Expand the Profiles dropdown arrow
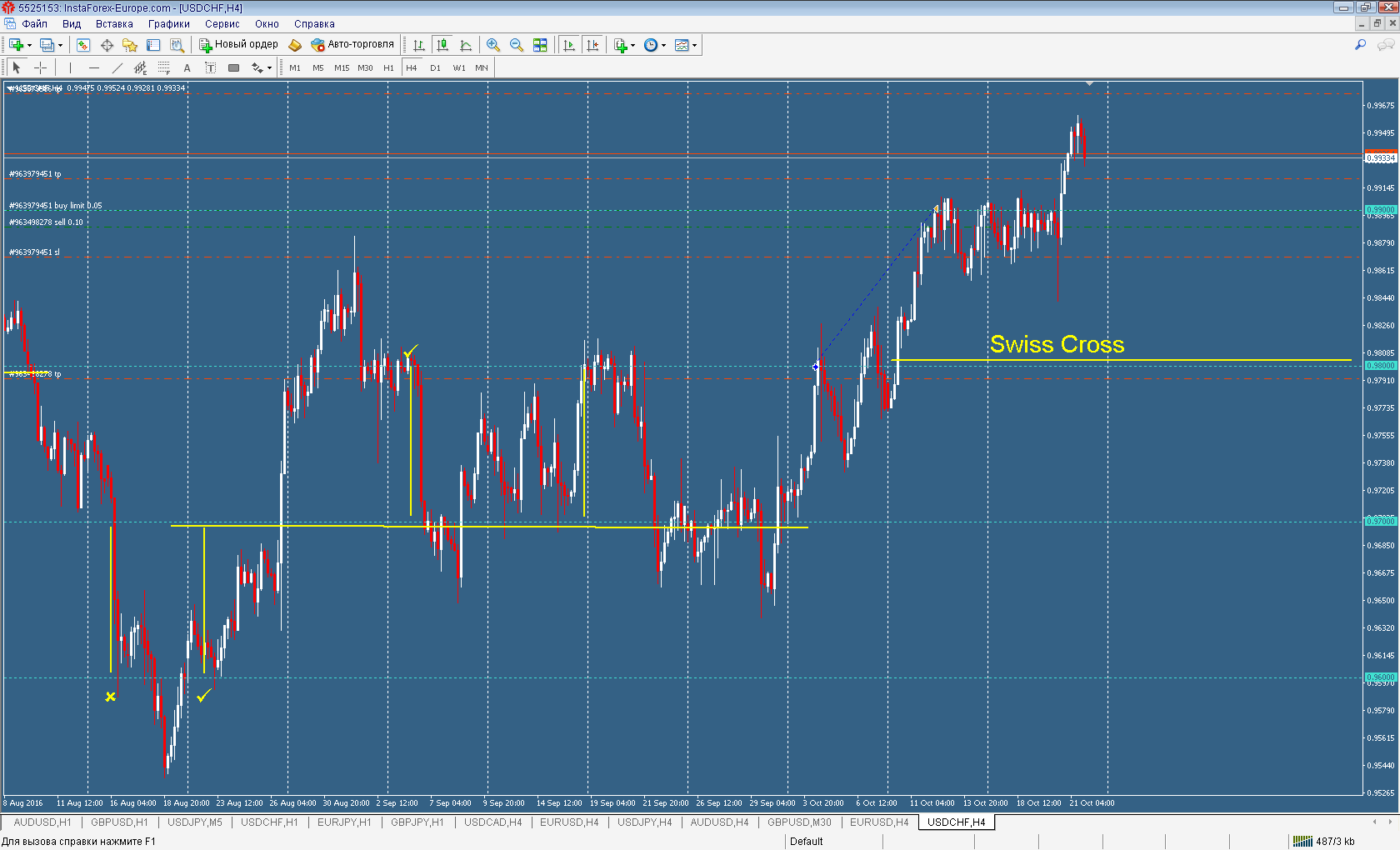Viewport: 1400px width, 850px height. click(60, 45)
